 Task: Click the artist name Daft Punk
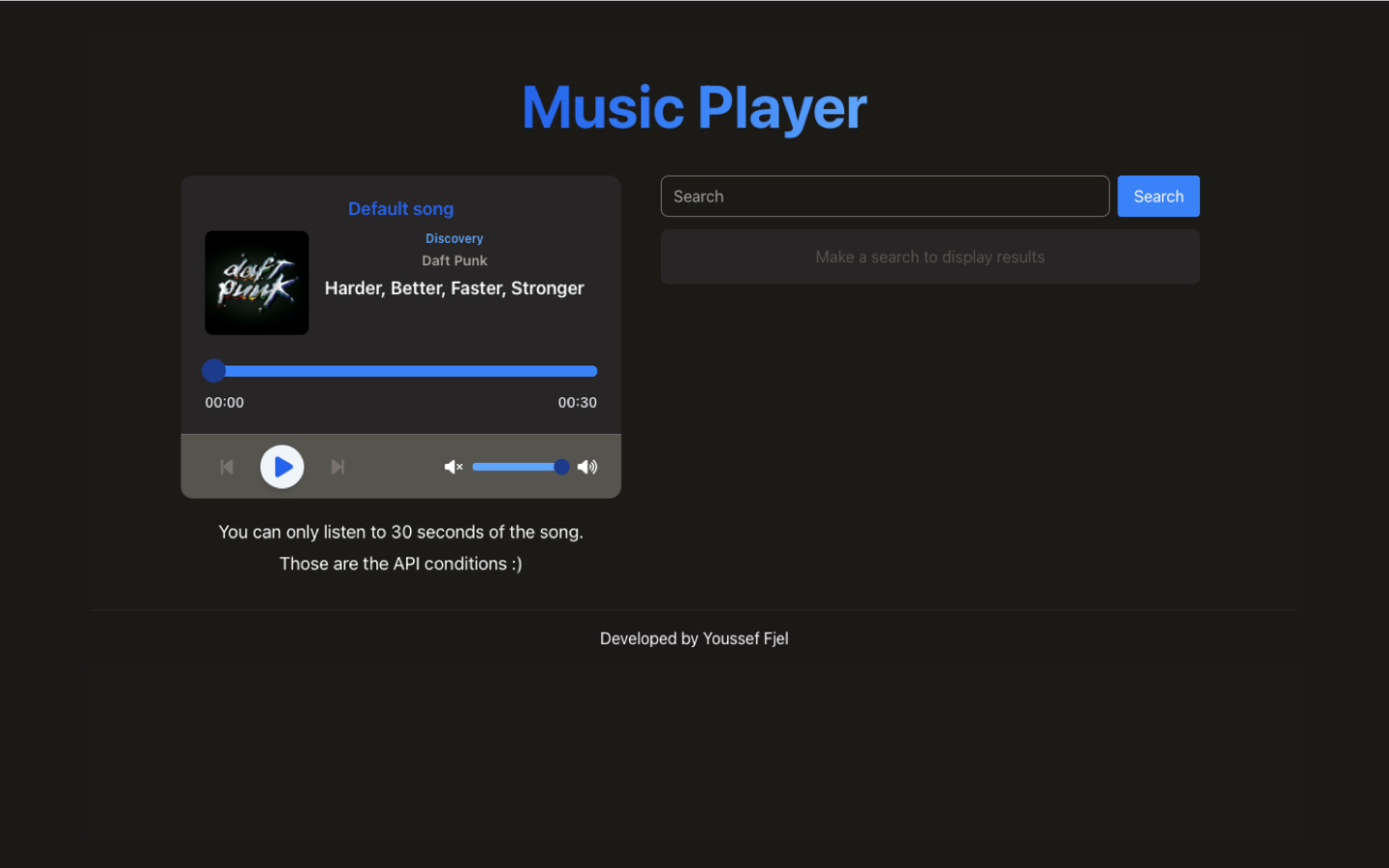pos(454,260)
